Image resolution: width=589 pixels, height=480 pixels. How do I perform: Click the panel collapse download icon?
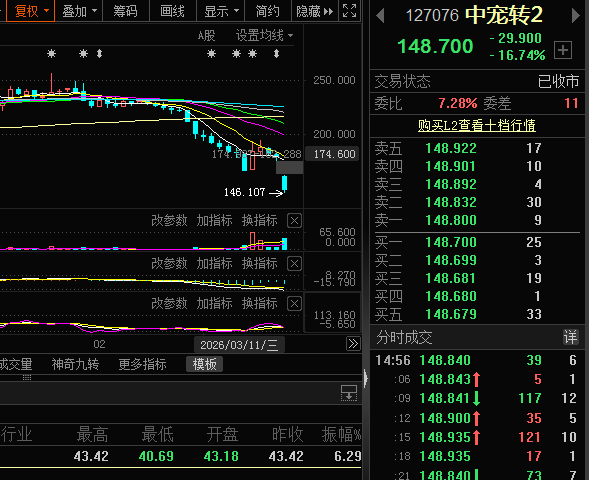click(349, 393)
